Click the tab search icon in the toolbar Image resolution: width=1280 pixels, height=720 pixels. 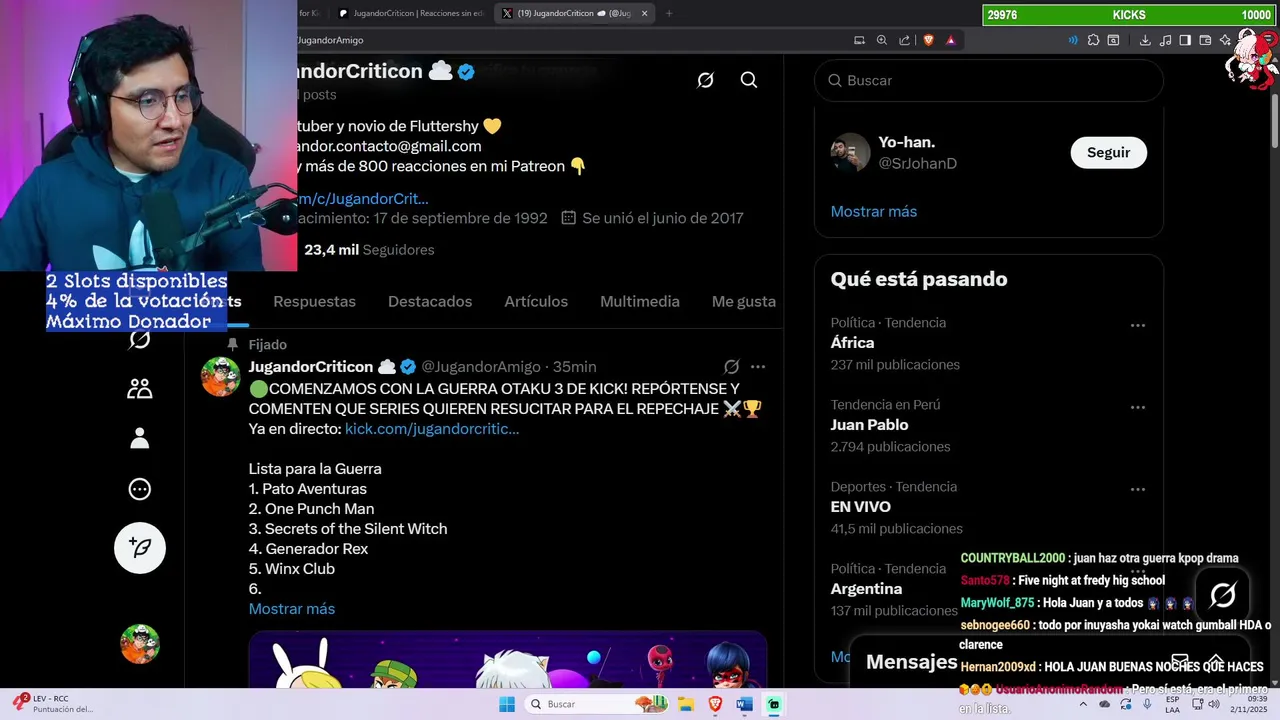1113,40
